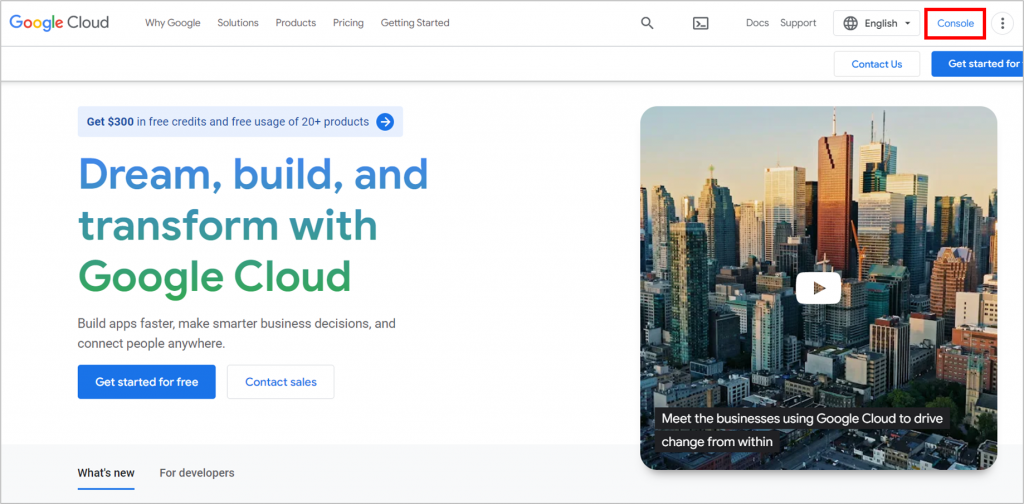Viewport: 1024px width, 504px height.
Task: Open the three-dot more options menu
Action: coord(1002,24)
